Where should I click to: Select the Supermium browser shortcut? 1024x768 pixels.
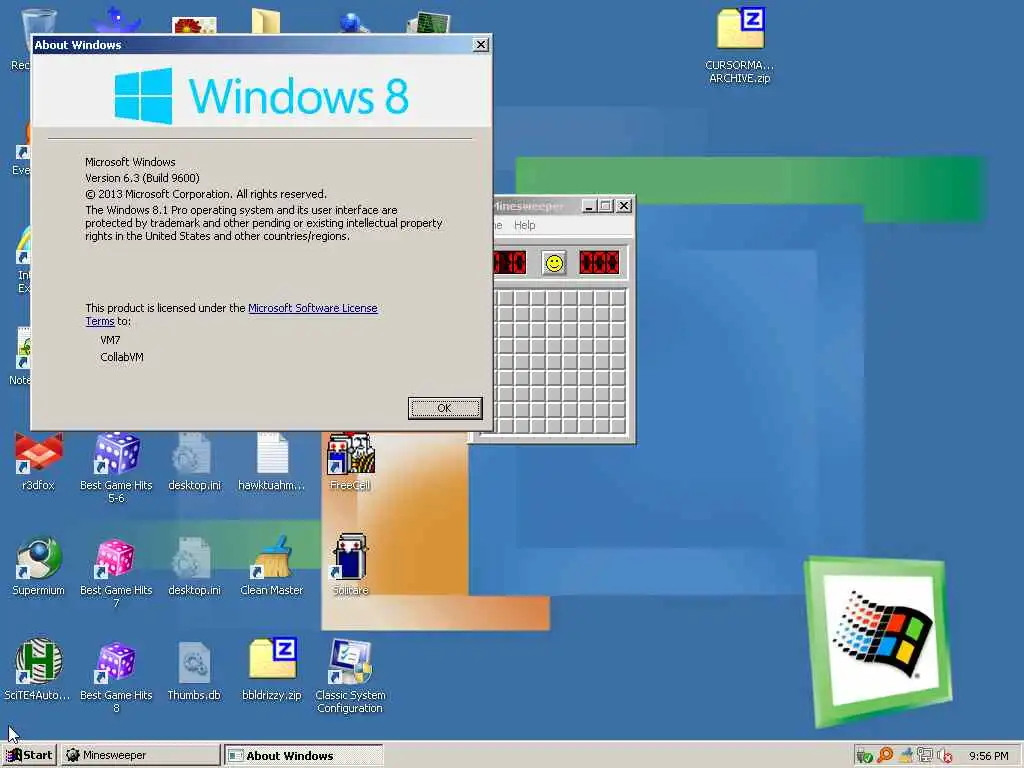(x=39, y=567)
